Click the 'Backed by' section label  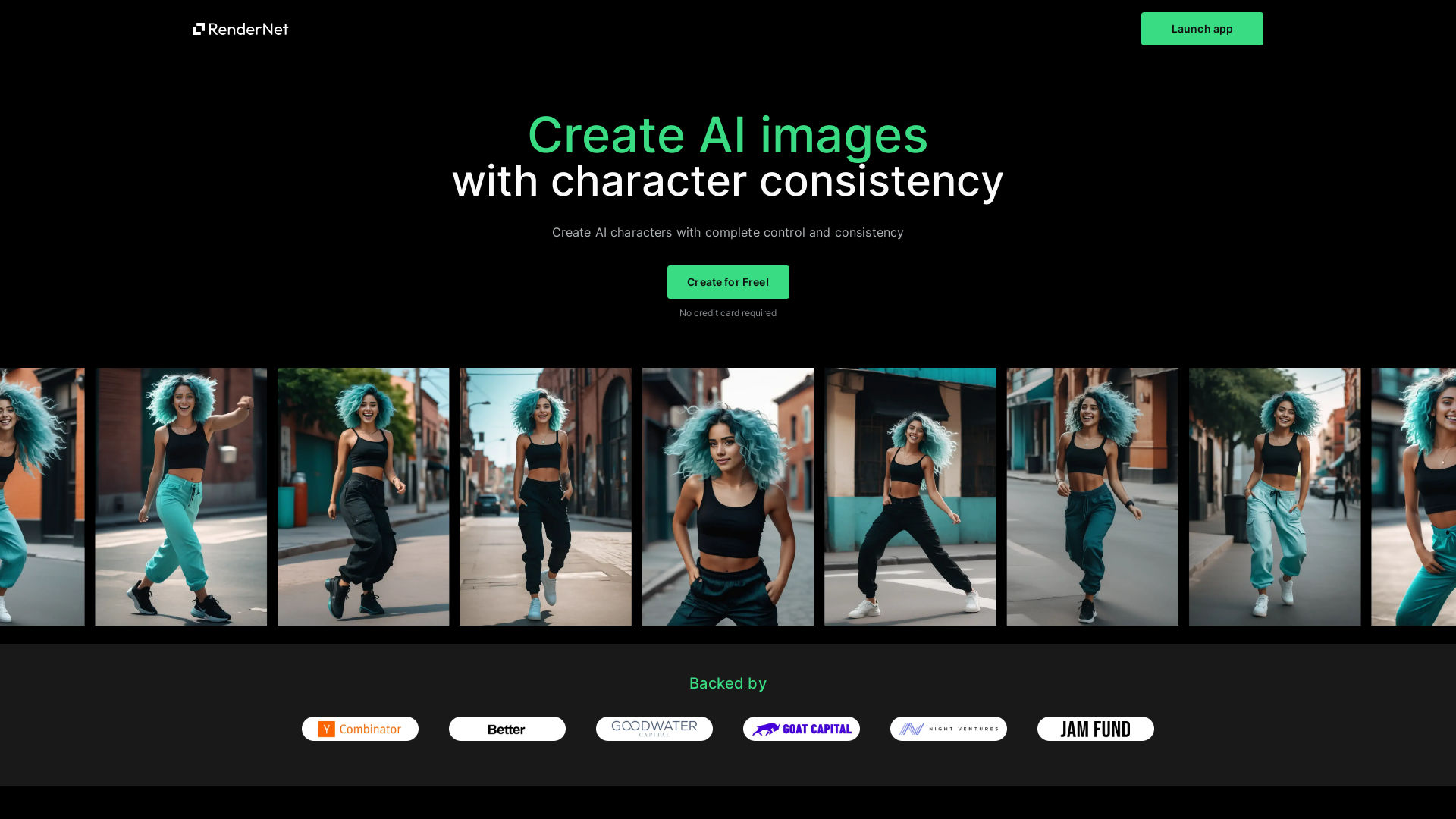click(x=728, y=683)
